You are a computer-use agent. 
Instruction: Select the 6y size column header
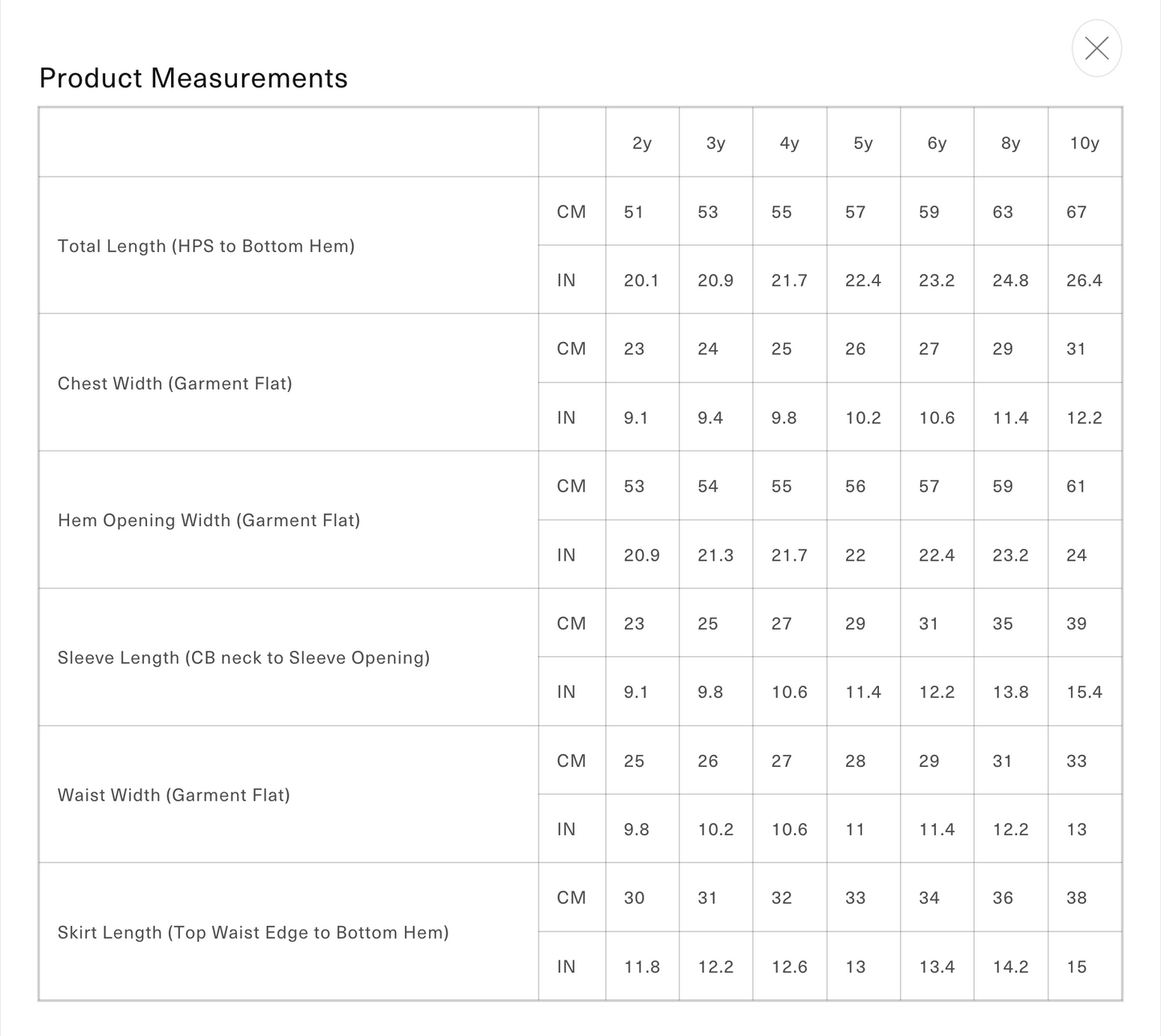937,143
